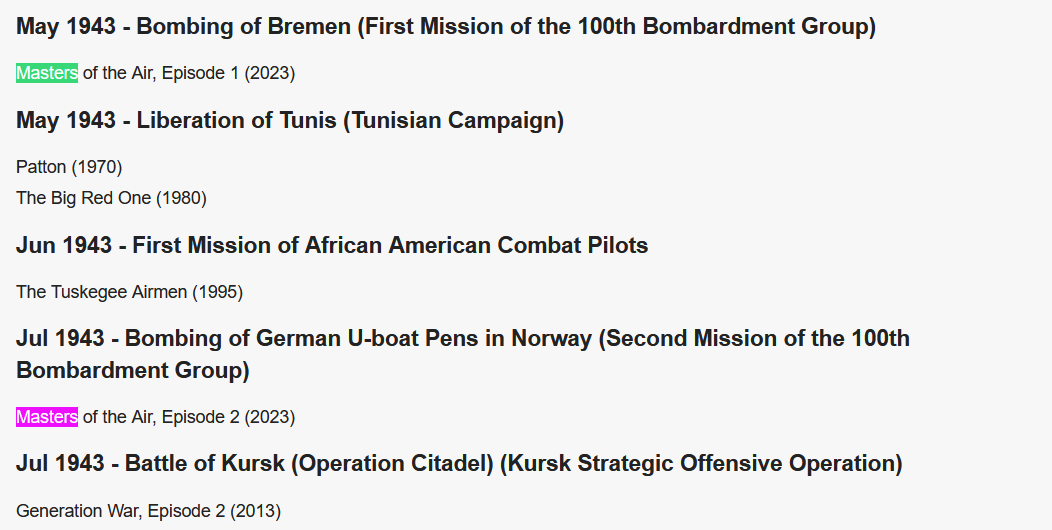Viewport: 1052px width, 530px height.
Task: Click 'of the Air, Episode 1 (2023)' text
Action: (x=189, y=73)
